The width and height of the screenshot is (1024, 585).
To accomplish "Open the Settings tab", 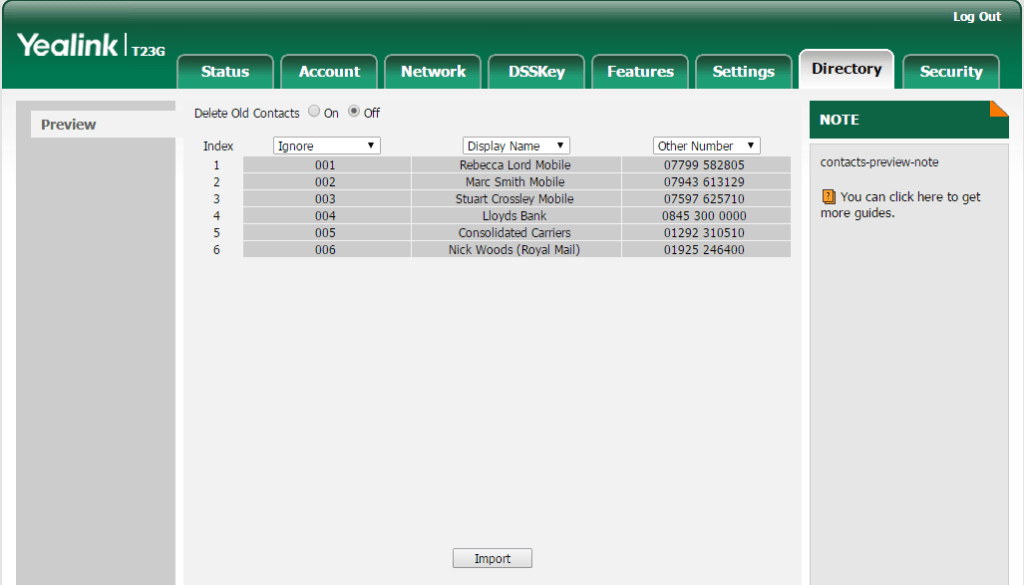I will 743,72.
